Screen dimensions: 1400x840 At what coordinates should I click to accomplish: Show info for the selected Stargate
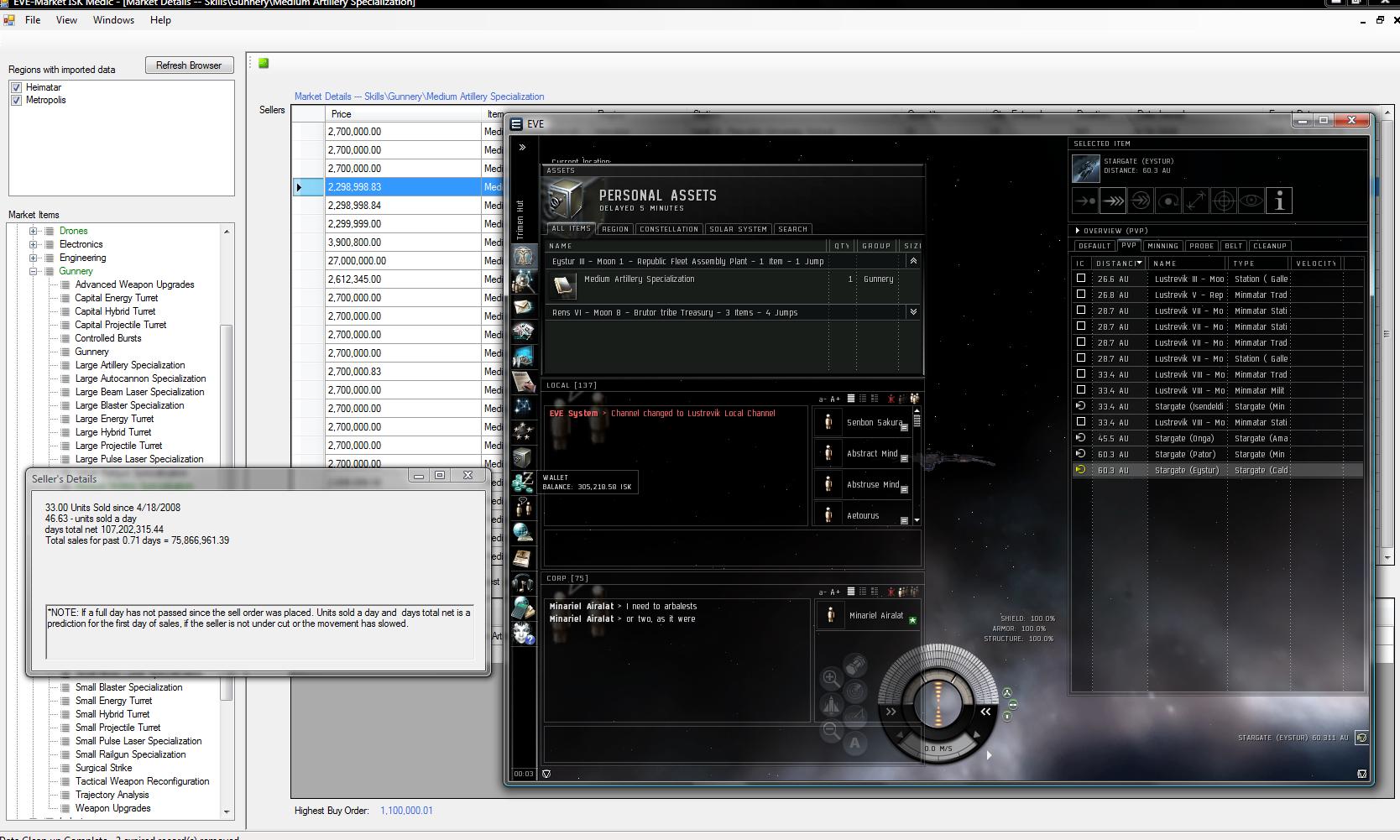[1279, 201]
